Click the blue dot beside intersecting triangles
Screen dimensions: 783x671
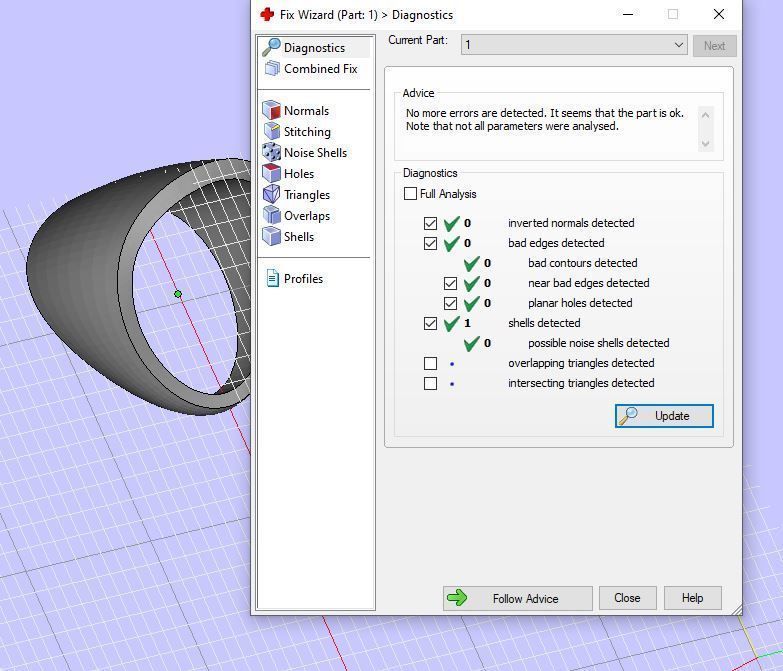pos(452,384)
